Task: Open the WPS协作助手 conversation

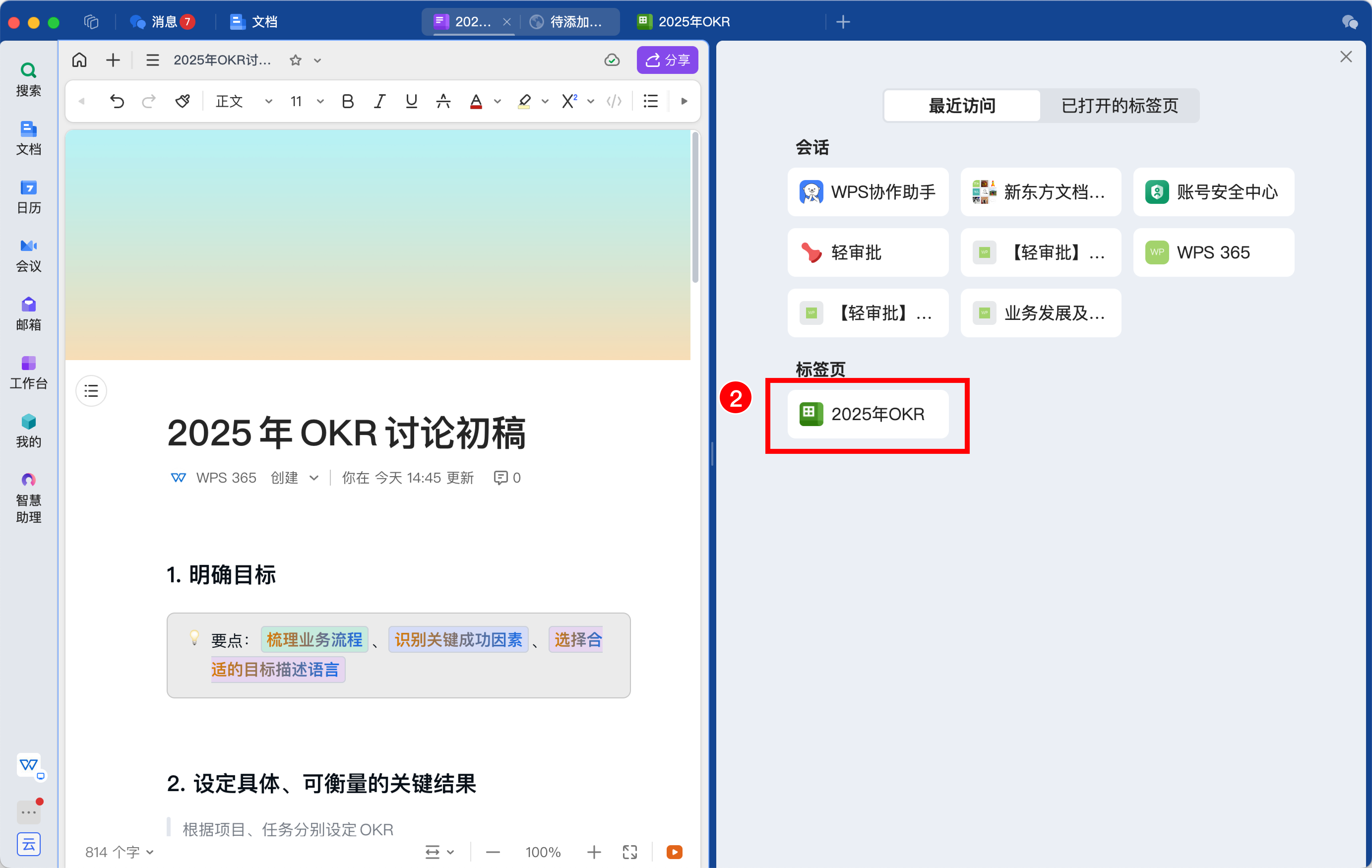Action: pos(868,192)
